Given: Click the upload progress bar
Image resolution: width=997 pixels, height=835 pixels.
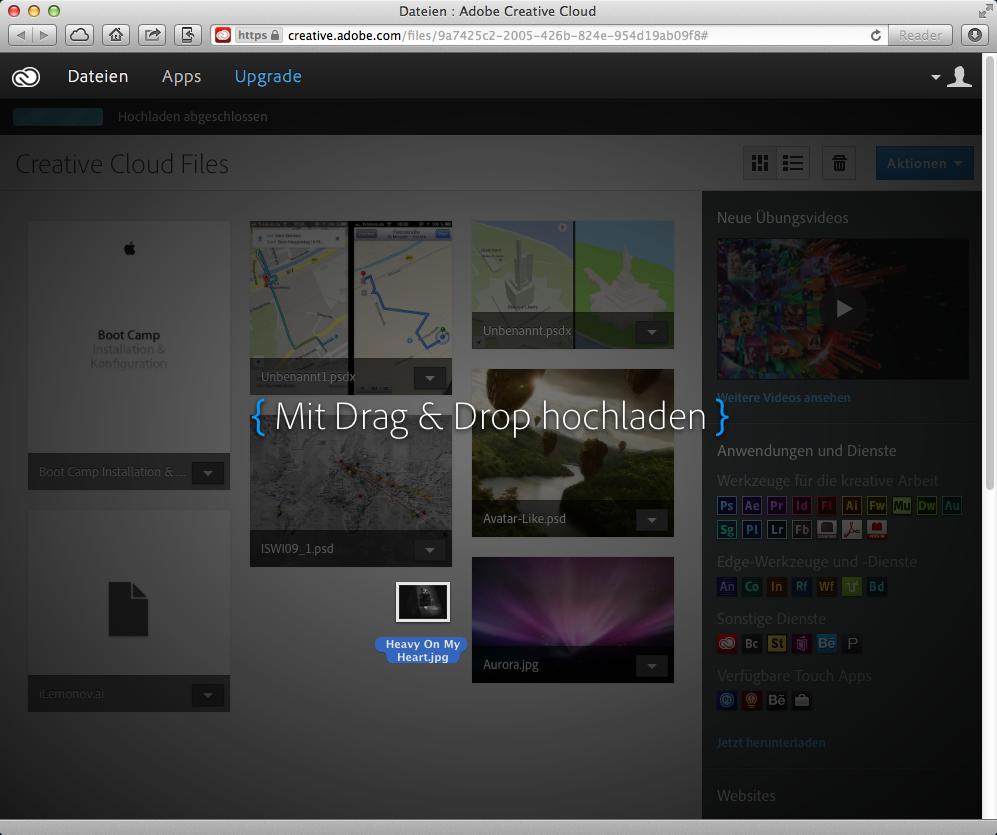Looking at the screenshot, I should [58, 117].
